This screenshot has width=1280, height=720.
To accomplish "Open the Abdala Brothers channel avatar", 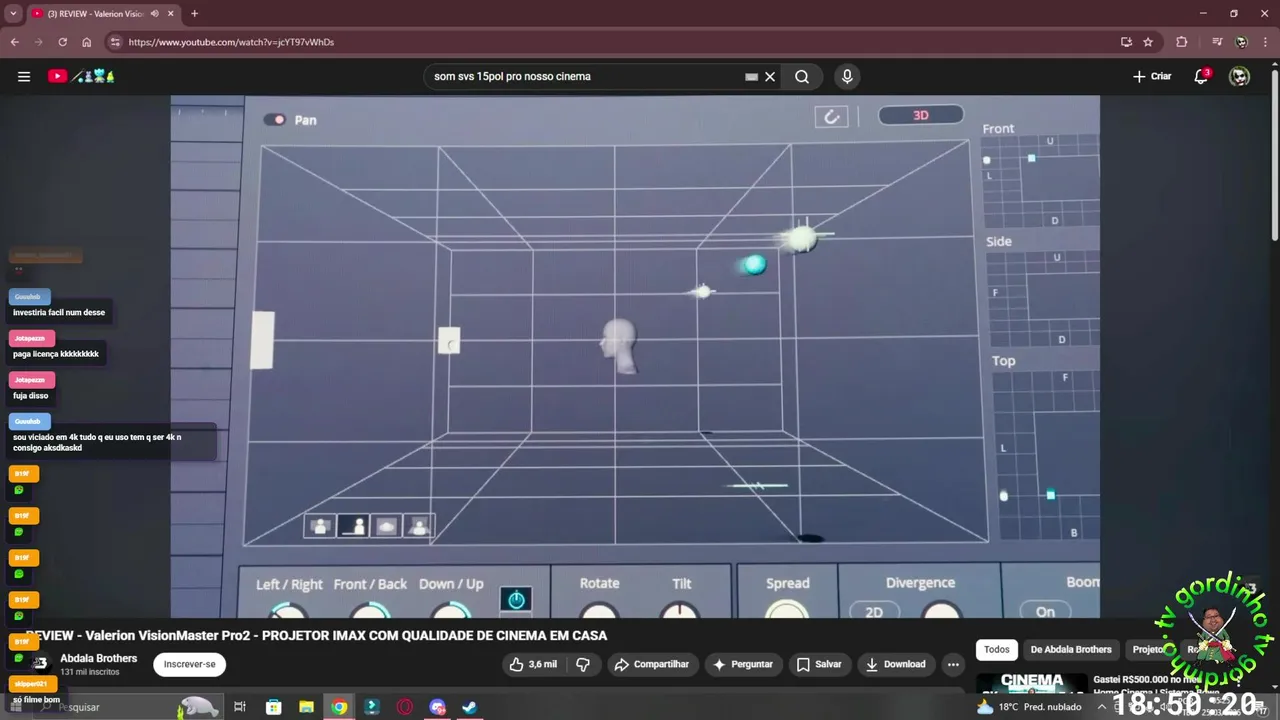I will [x=40, y=663].
